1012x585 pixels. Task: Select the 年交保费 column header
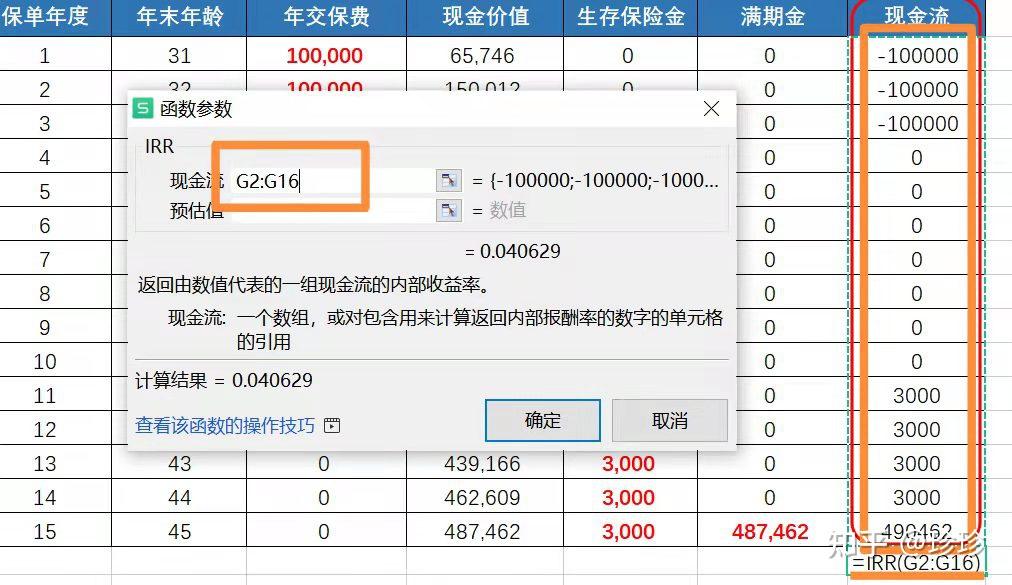(x=326, y=17)
